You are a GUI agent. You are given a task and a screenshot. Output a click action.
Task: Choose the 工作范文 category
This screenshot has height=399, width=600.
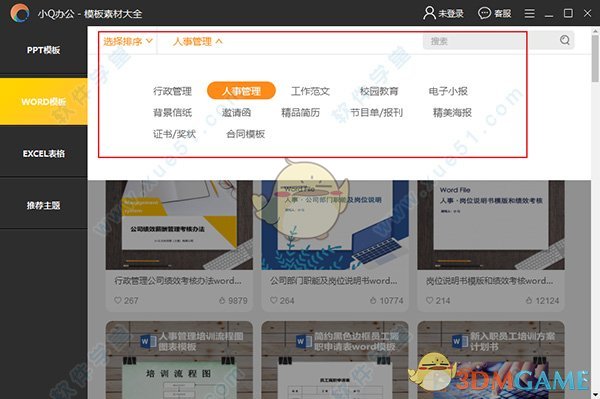(x=310, y=91)
